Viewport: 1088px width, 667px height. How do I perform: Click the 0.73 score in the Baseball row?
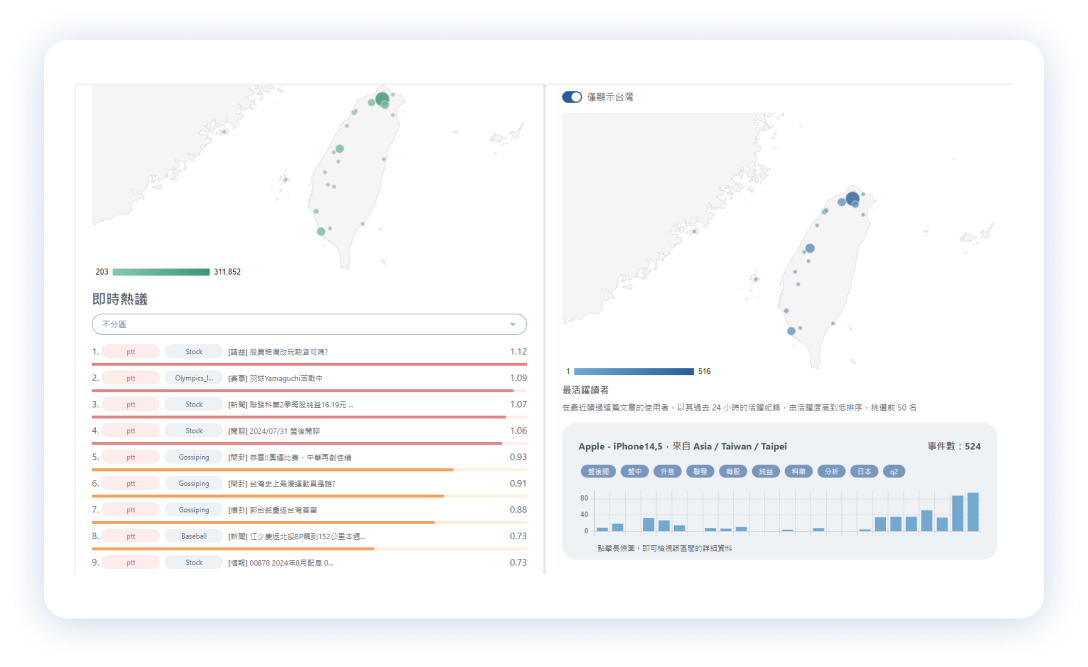coord(518,537)
